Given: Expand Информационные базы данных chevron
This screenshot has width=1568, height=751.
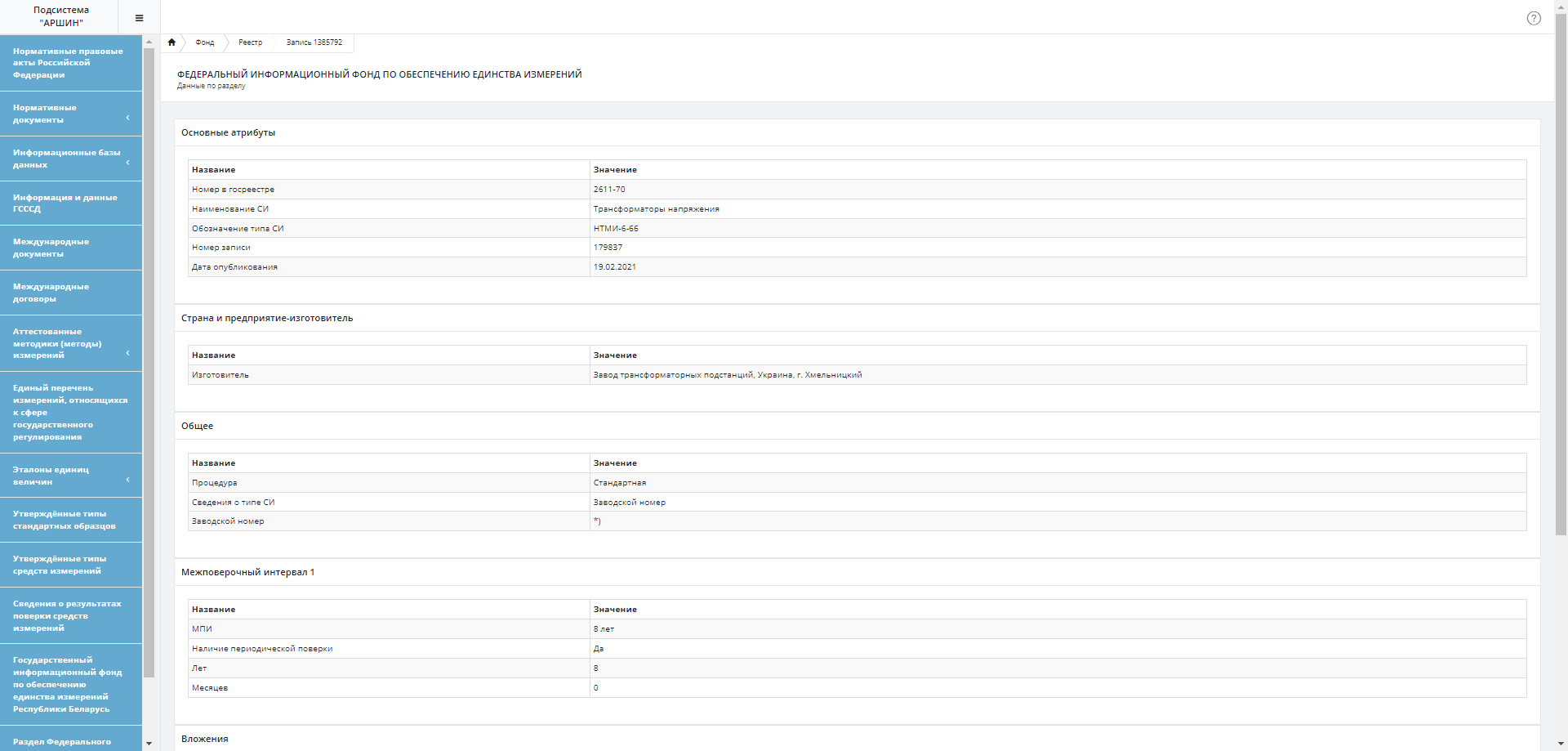Looking at the screenshot, I should [128, 163].
